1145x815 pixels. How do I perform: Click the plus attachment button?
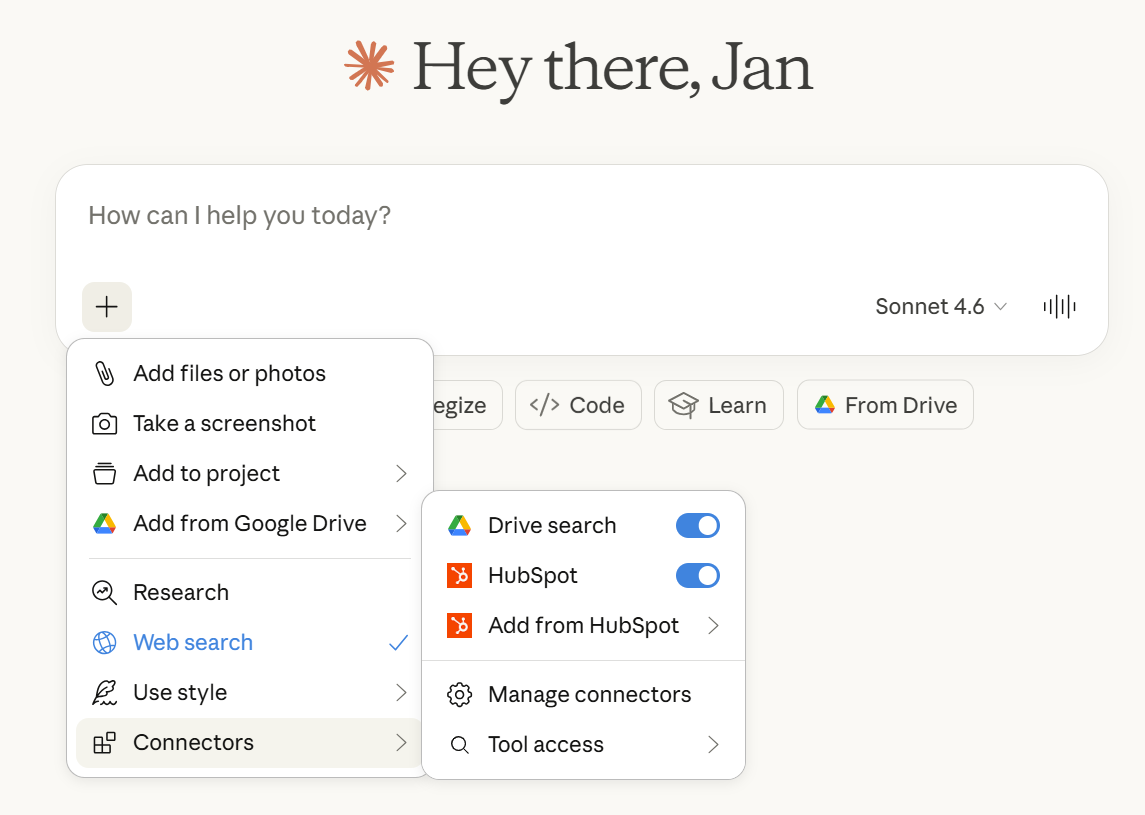106,307
